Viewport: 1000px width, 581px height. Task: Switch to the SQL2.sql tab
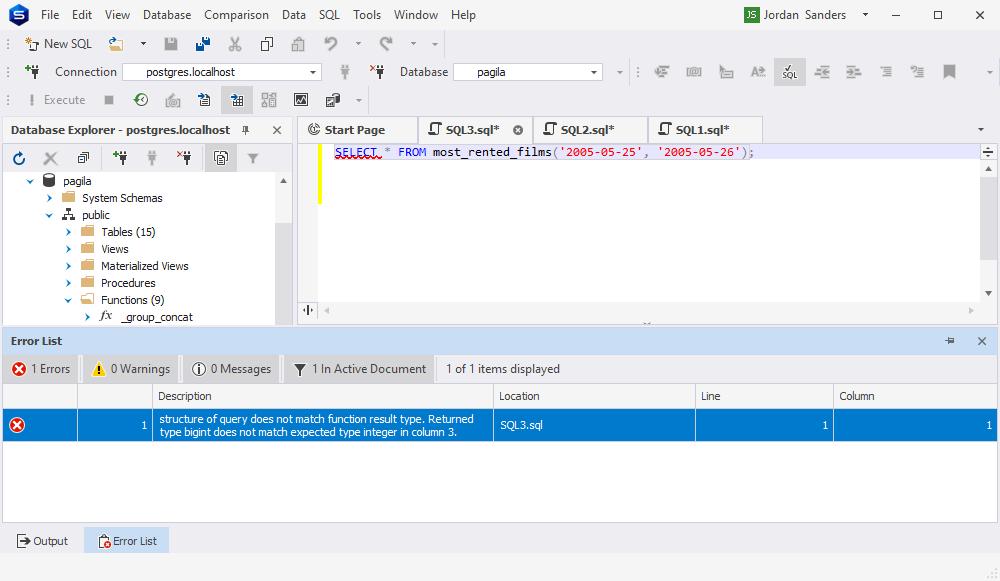coord(587,128)
